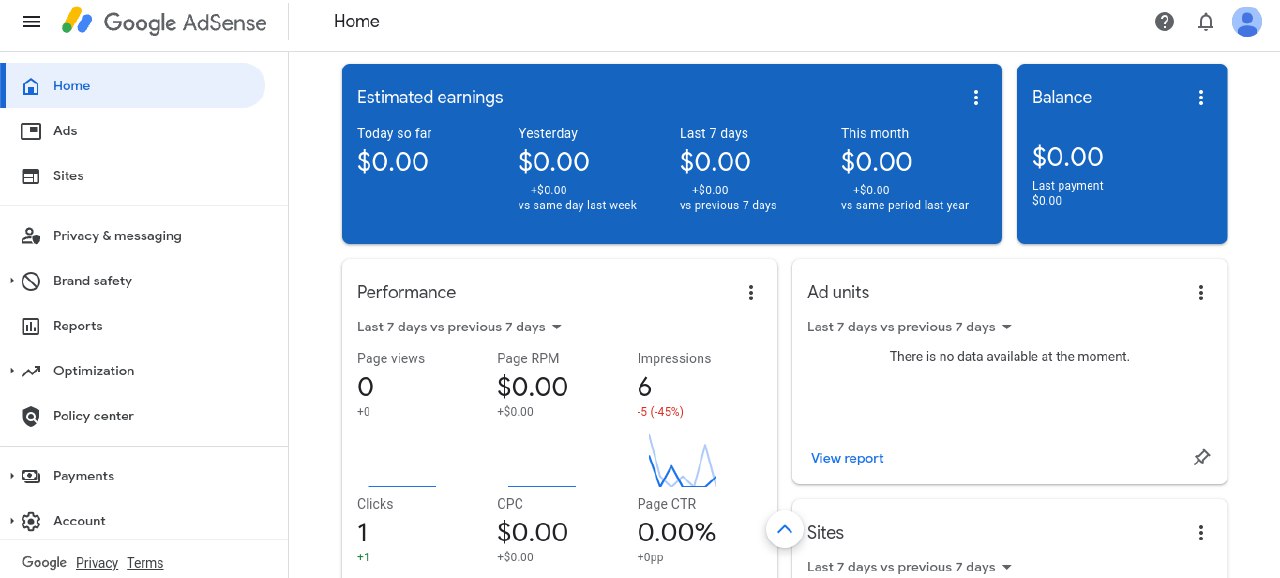
Task: Click the Page RPM value
Action: pos(532,387)
